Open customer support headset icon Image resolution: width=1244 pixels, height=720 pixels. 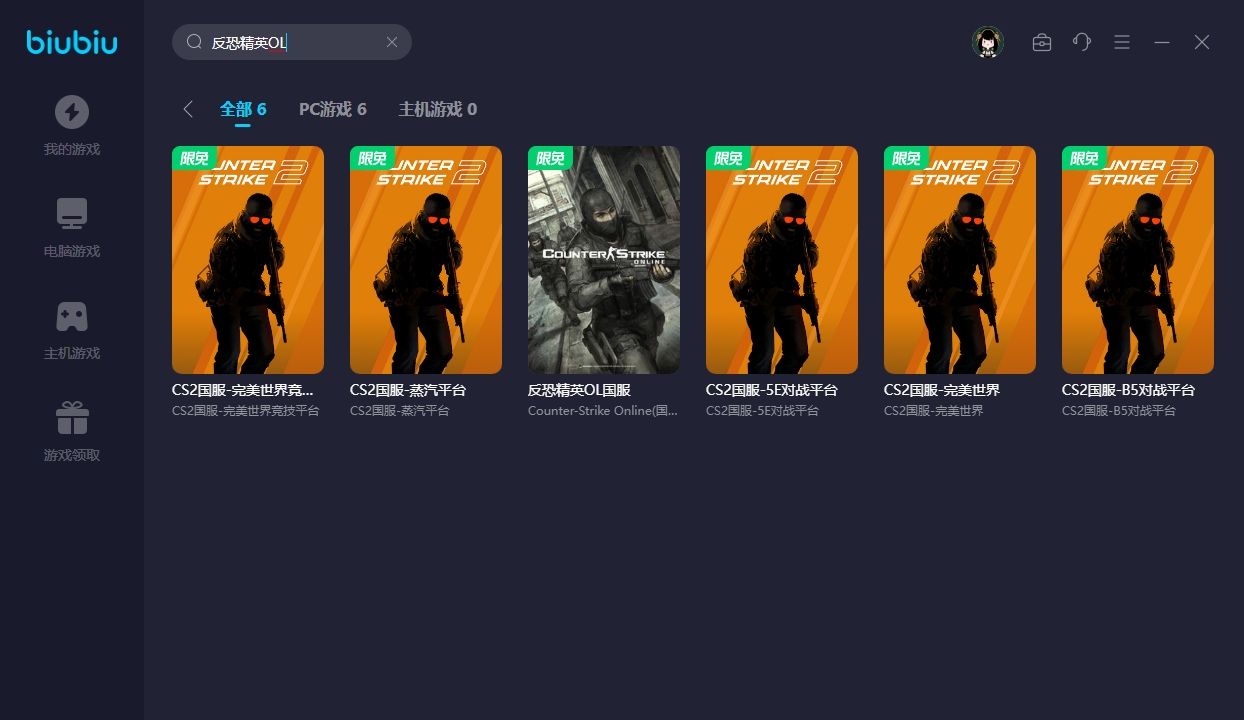pyautogui.click(x=1082, y=42)
